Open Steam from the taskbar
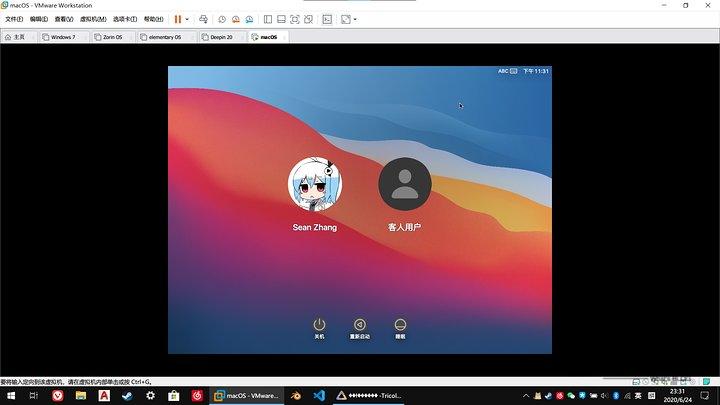Image resolution: width=720 pixels, height=405 pixels. pyautogui.click(x=127, y=395)
